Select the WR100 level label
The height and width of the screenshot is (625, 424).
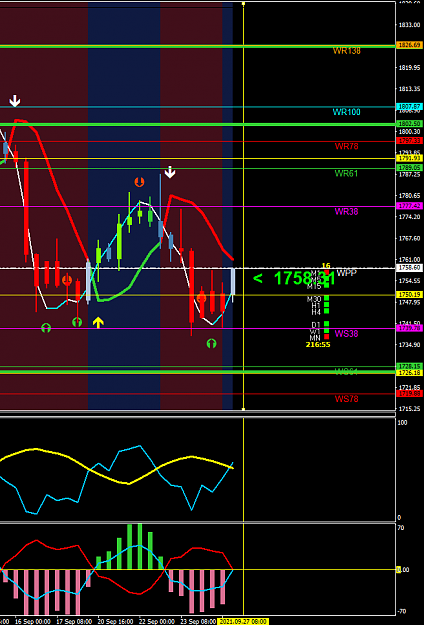click(347, 112)
